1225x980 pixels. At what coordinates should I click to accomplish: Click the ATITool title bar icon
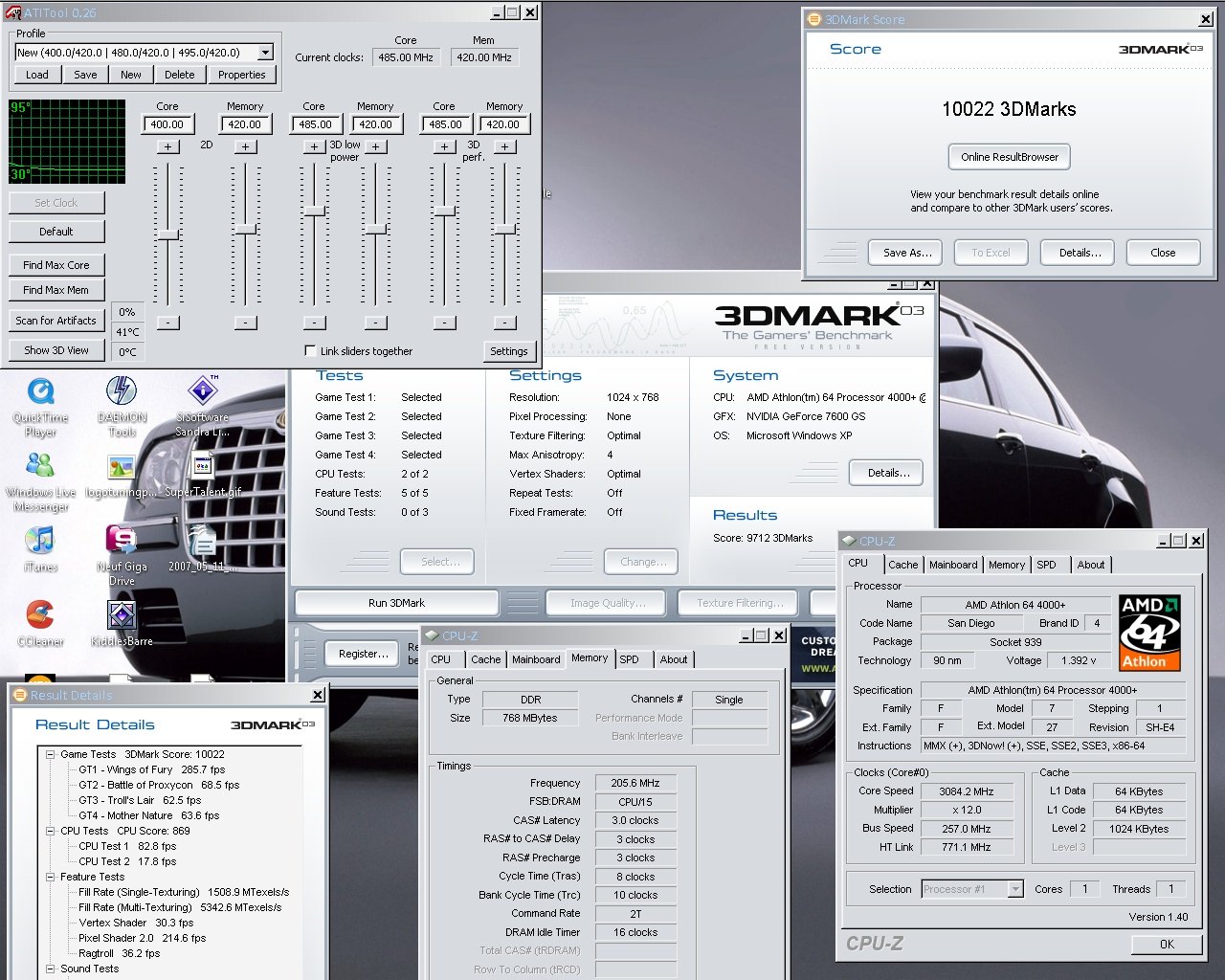tap(12, 12)
